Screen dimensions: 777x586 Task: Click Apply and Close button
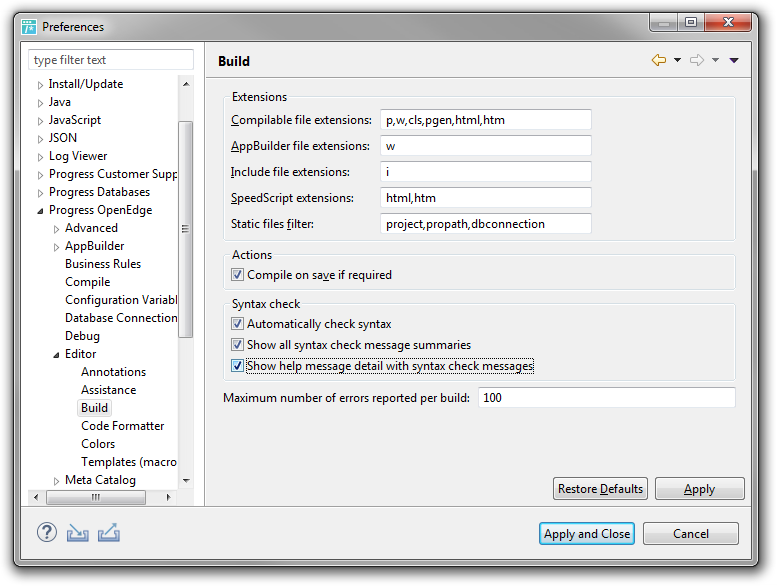(x=587, y=533)
